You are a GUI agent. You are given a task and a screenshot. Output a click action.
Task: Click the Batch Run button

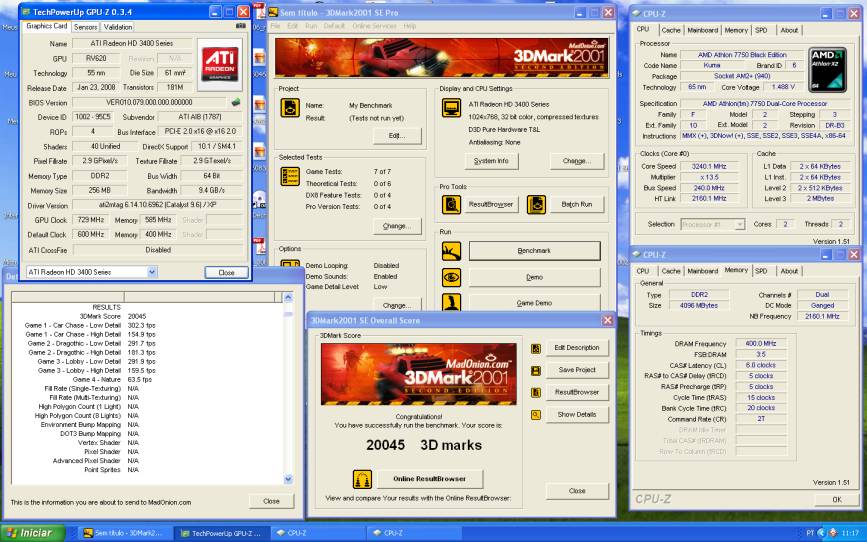(577, 204)
